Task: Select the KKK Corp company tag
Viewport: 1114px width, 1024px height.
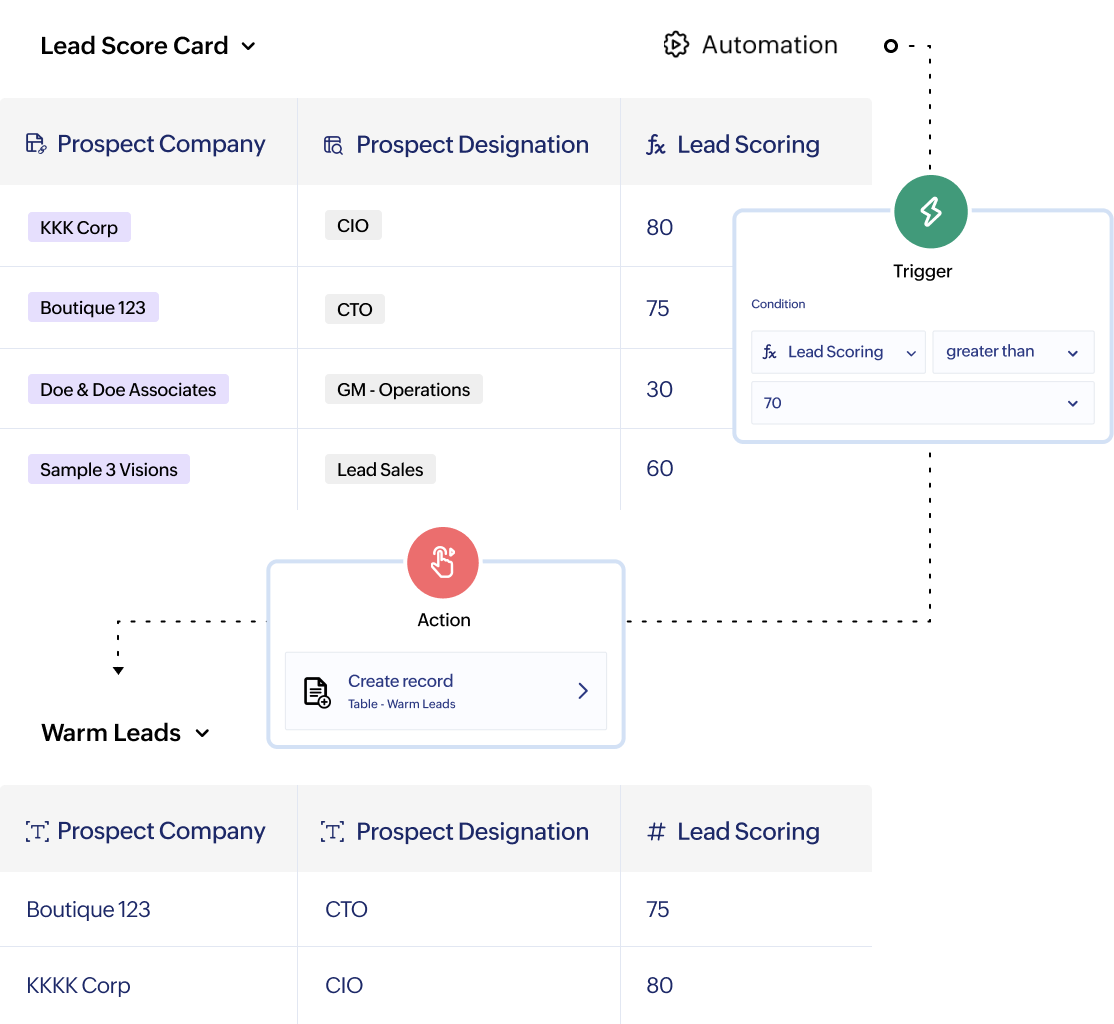Action: coord(79,227)
